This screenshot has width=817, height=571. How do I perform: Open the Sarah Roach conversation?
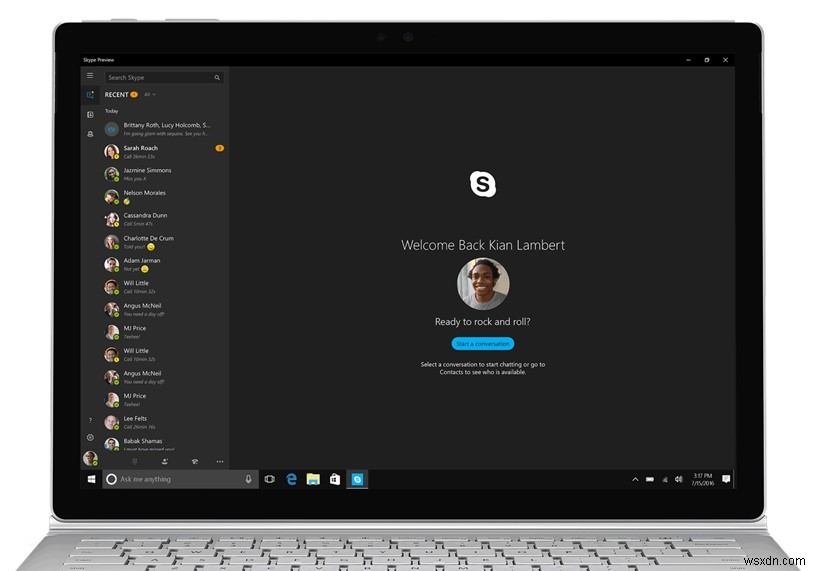click(x=165, y=152)
